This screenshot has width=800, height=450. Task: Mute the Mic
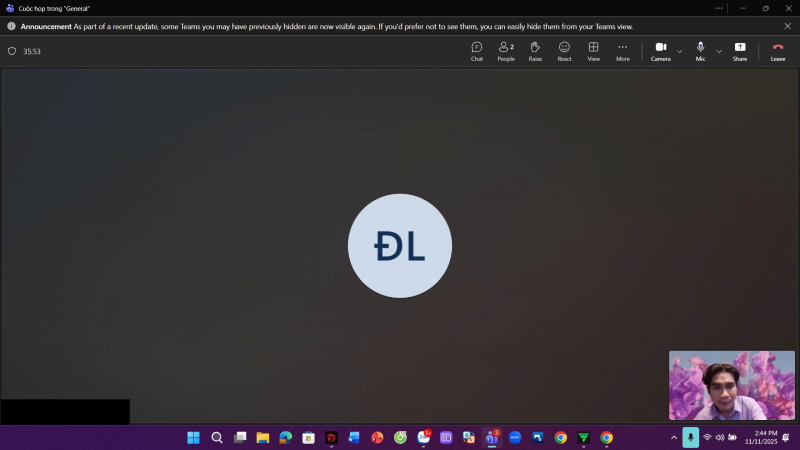[x=700, y=50]
